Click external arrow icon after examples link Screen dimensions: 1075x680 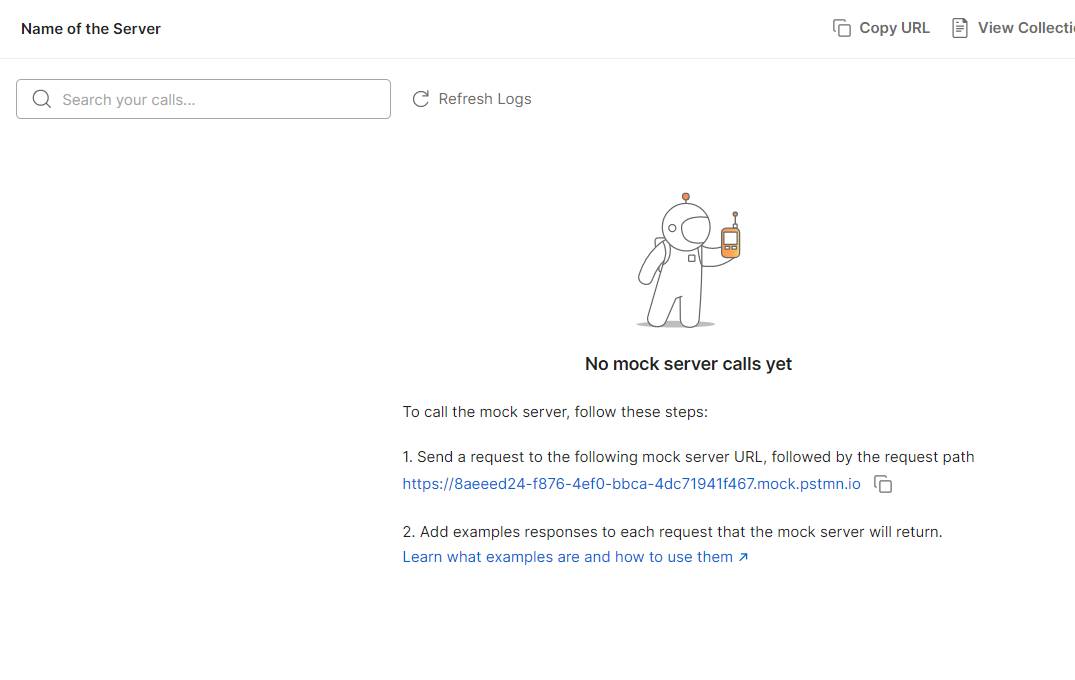(x=743, y=557)
